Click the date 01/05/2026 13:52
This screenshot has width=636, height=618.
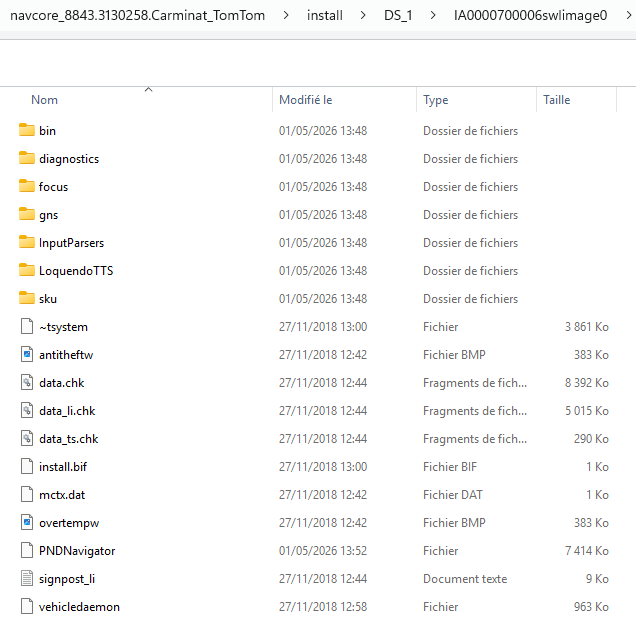pyautogui.click(x=323, y=551)
